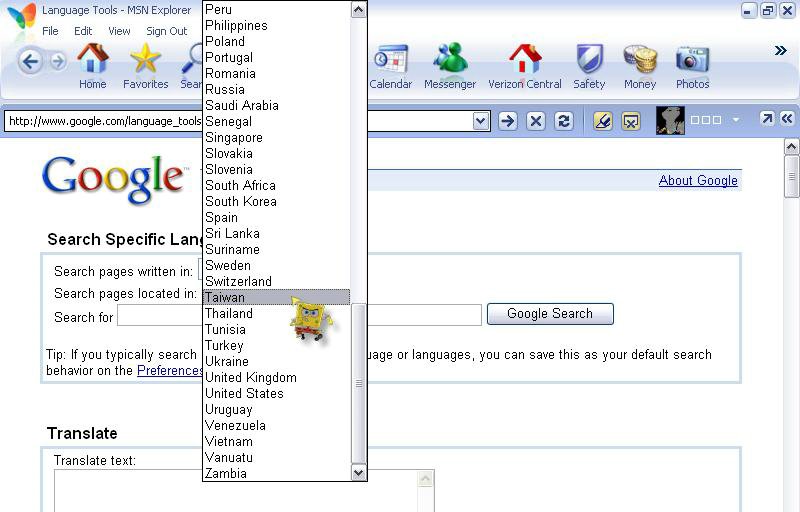Show more toolbar items chevron
The height and width of the screenshot is (512, 800).
(780, 50)
